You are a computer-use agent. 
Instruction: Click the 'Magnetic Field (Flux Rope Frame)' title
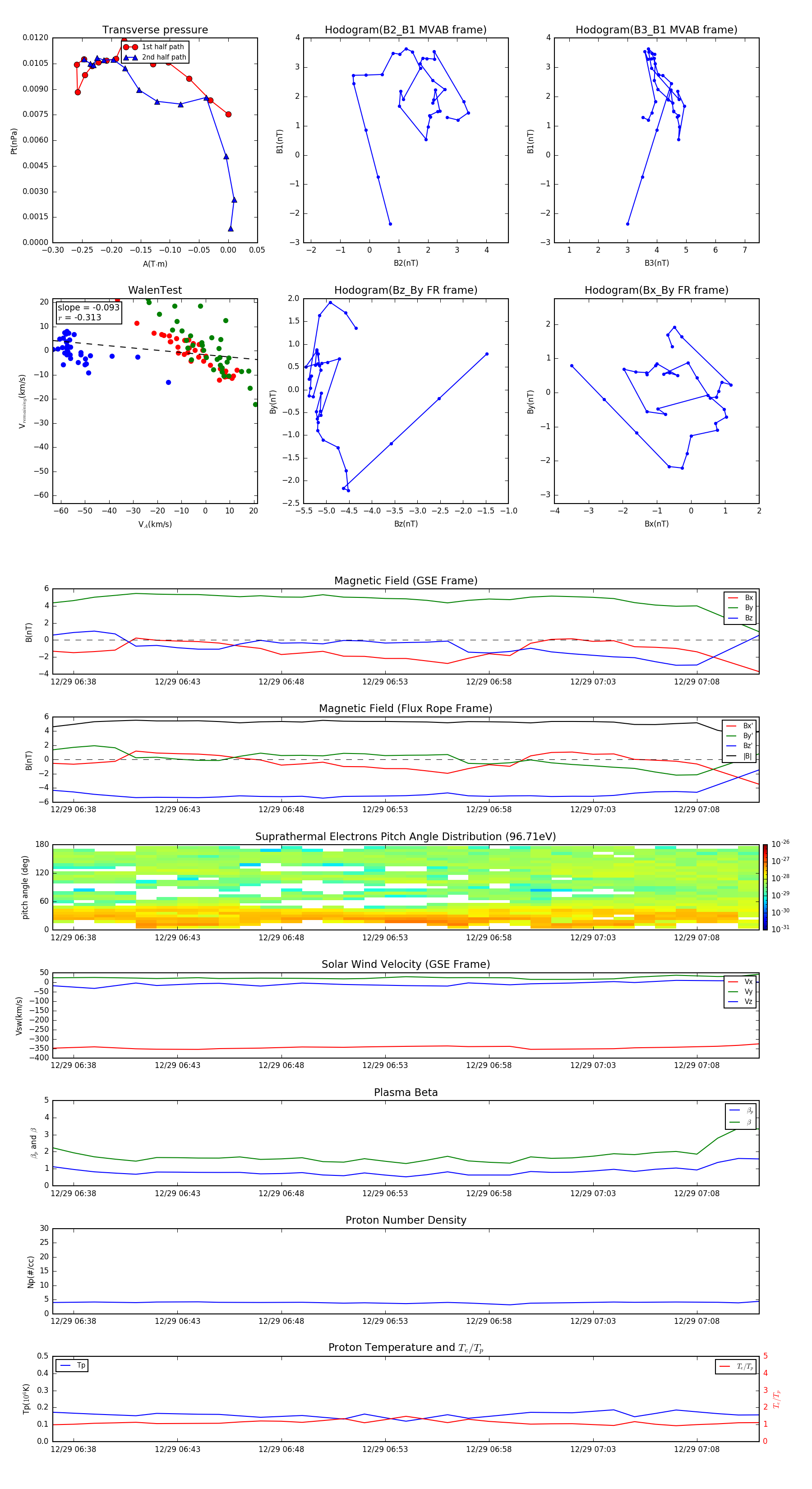[406, 709]
